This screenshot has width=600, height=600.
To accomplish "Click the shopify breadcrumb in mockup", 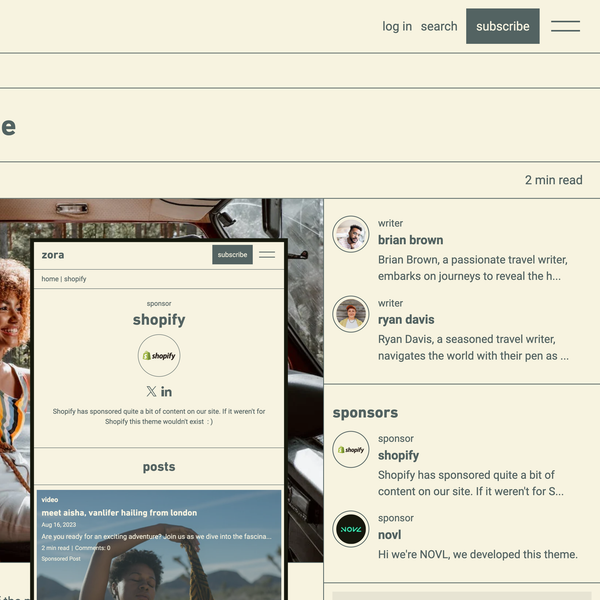I will [x=75, y=279].
